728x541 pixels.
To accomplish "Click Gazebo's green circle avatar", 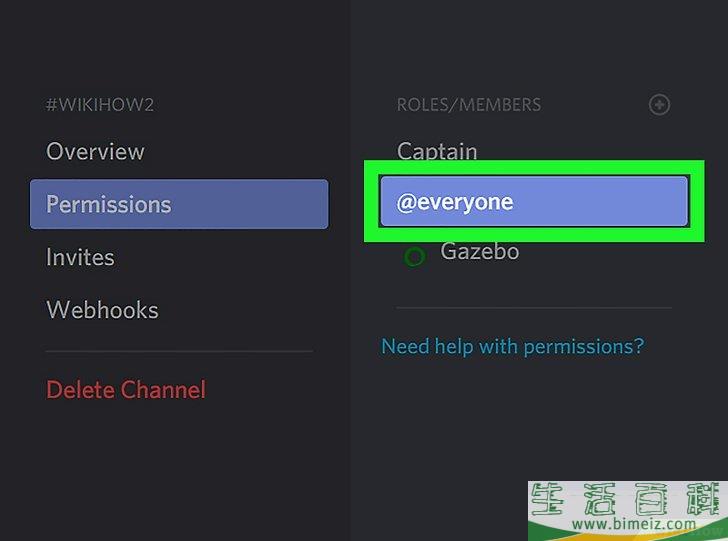I will click(x=414, y=256).
